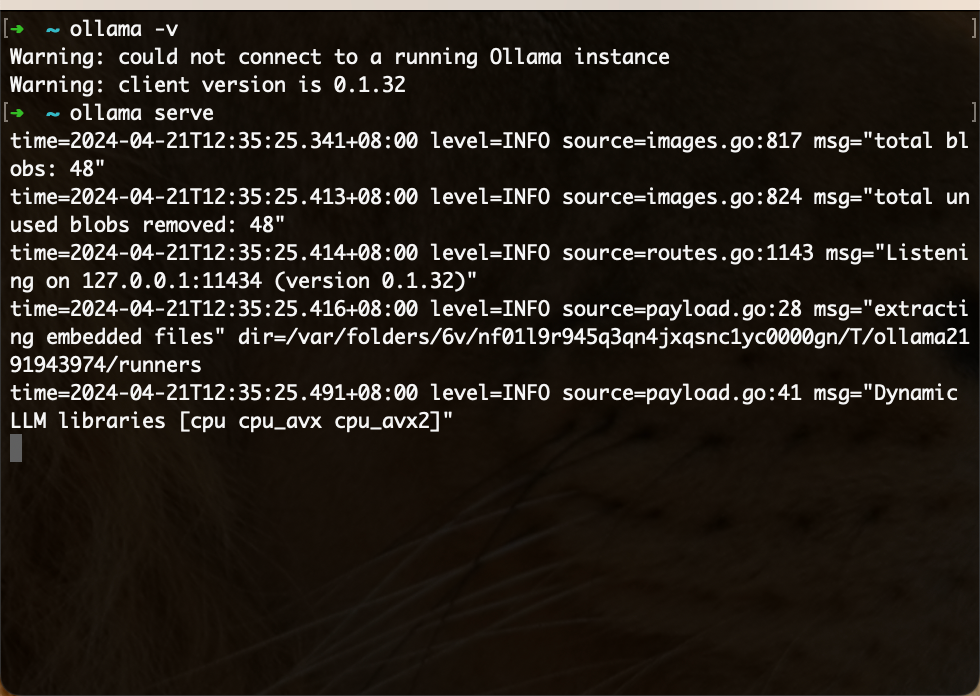Viewport: 980px width, 696px height.
Task: Click the cpu_avx2 library name
Action: [x=382, y=422]
